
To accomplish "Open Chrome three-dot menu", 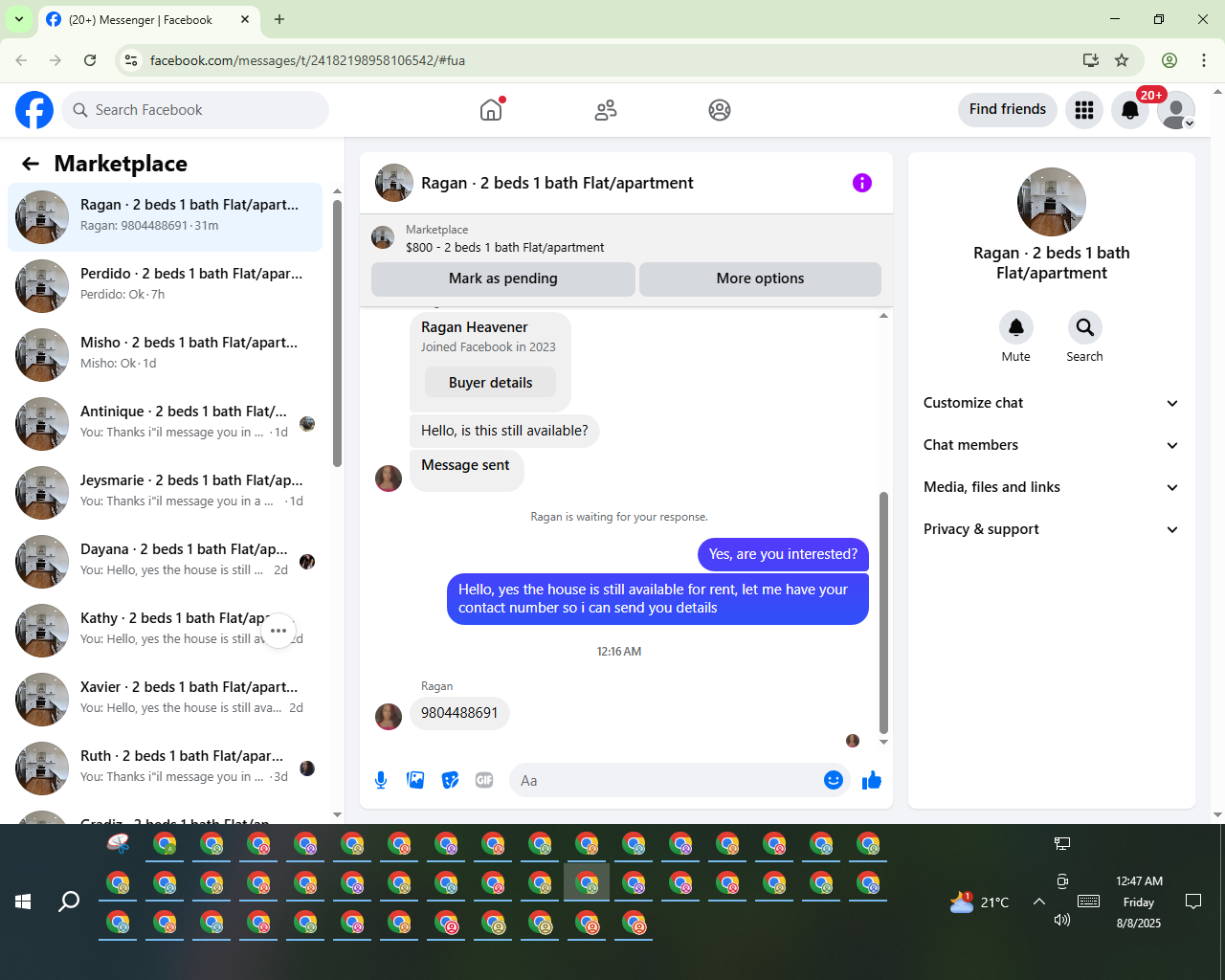I will 1204,60.
